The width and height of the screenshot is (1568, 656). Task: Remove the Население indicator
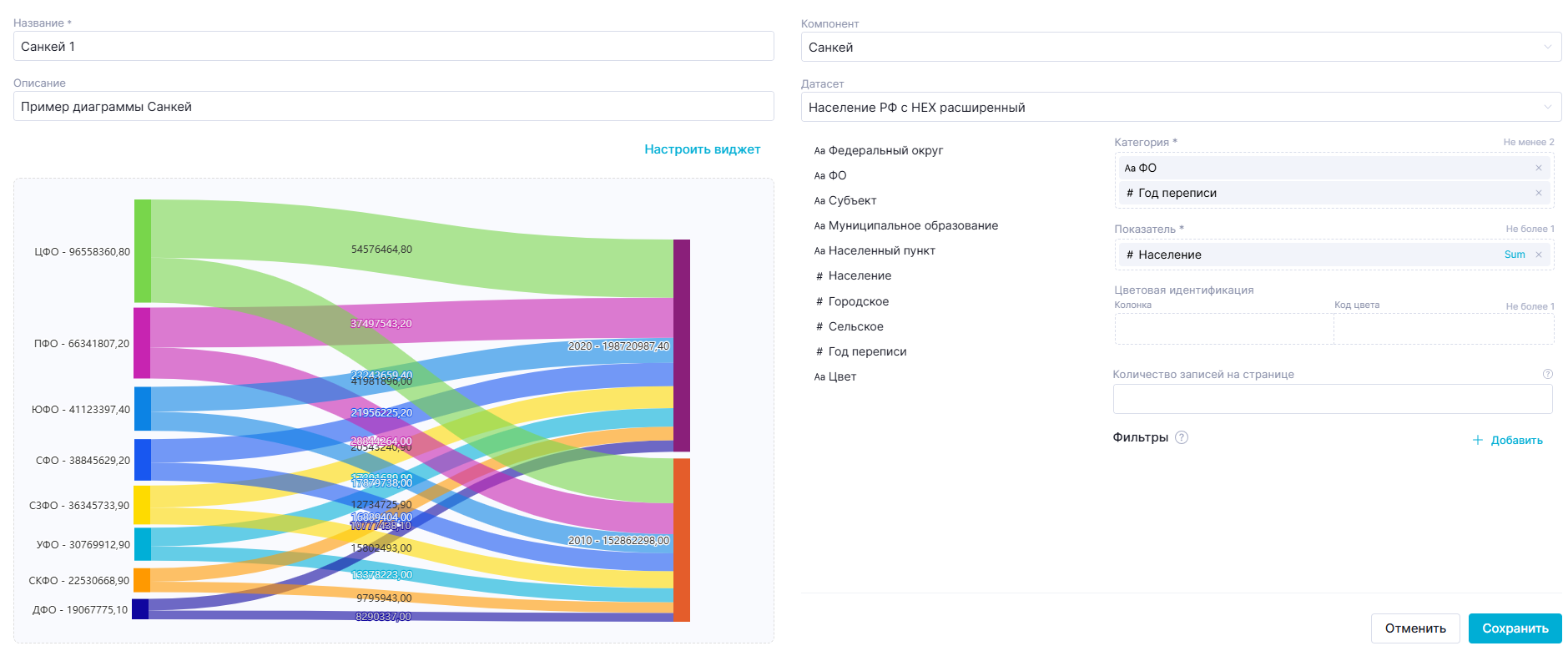[x=1538, y=255]
